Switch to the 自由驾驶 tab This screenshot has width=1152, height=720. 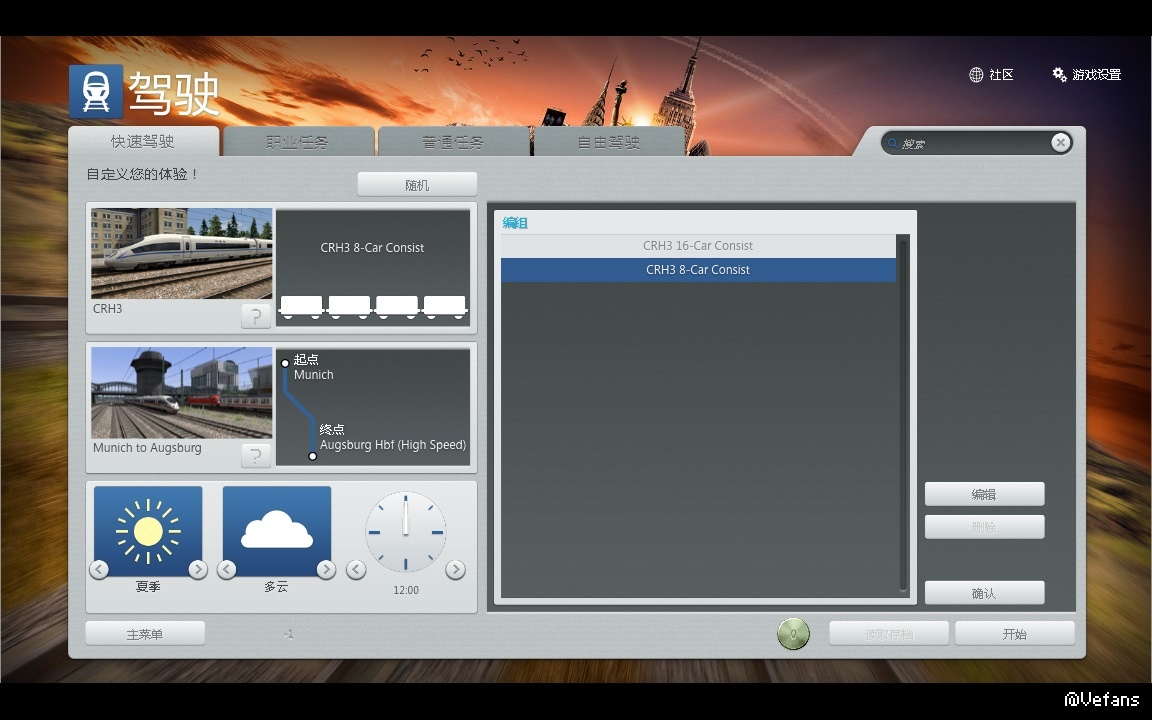(608, 142)
